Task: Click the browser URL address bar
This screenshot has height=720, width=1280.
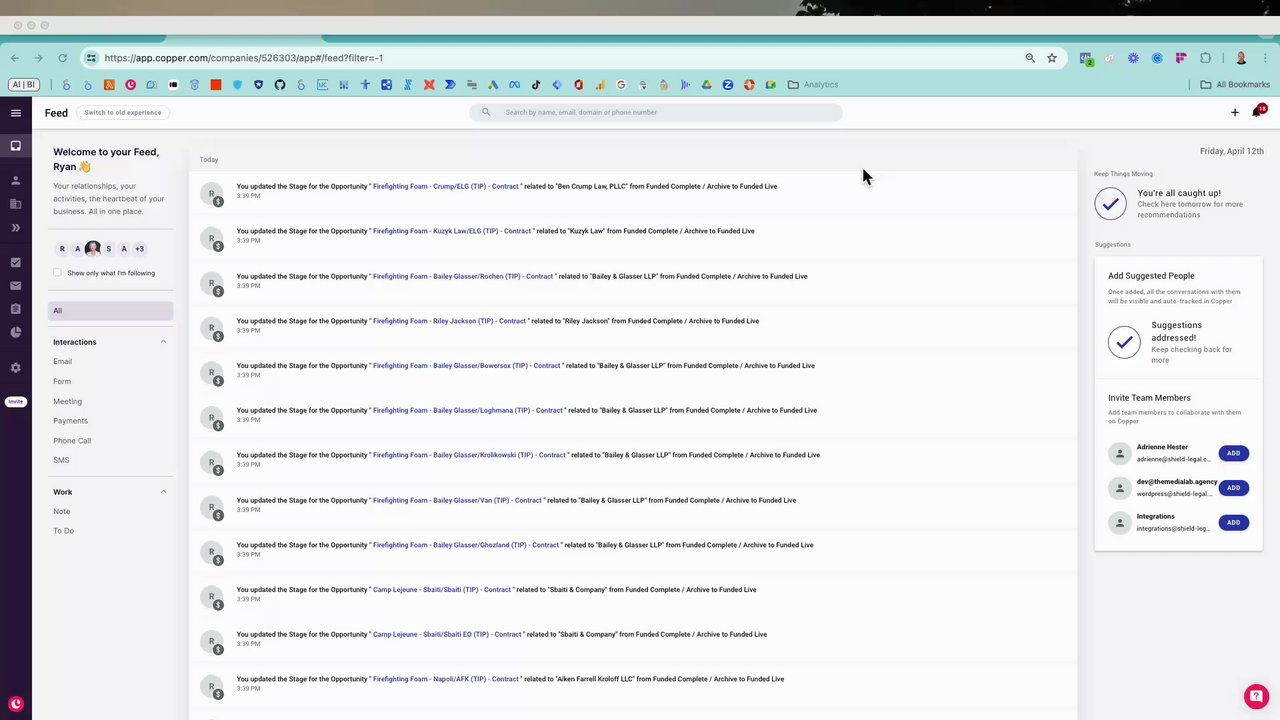Action: point(560,58)
